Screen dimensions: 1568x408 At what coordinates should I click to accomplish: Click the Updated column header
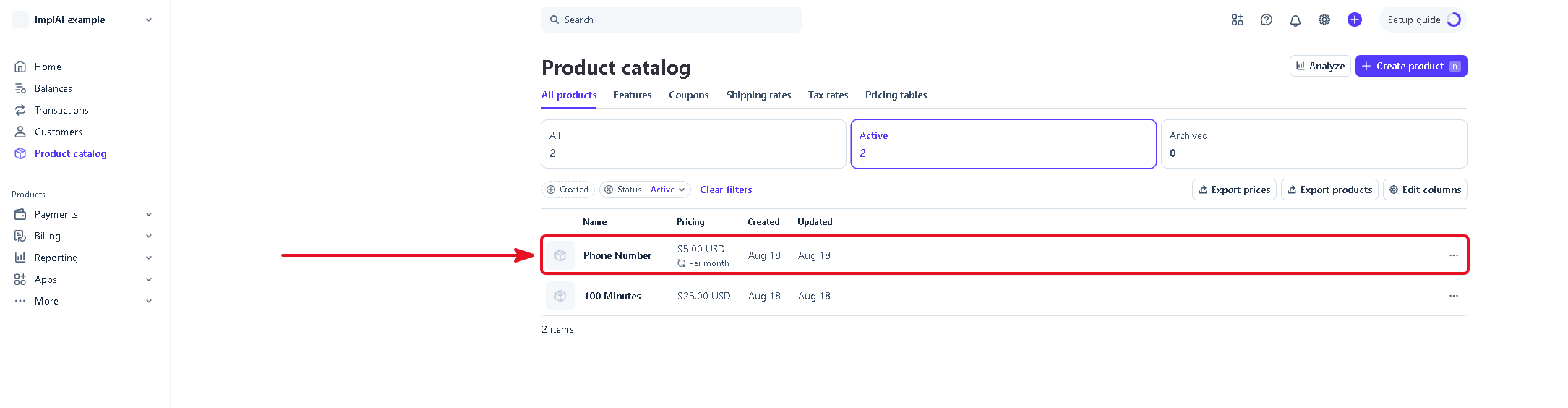pos(815,222)
